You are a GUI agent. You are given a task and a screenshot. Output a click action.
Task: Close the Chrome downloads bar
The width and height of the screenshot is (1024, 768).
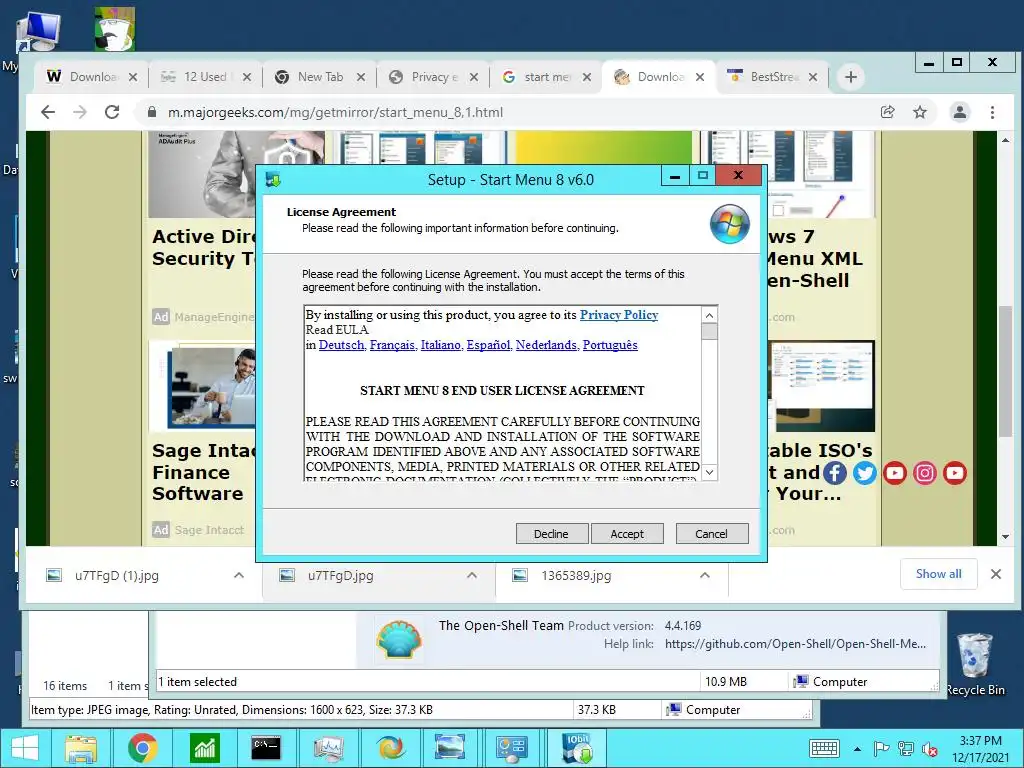(x=996, y=574)
